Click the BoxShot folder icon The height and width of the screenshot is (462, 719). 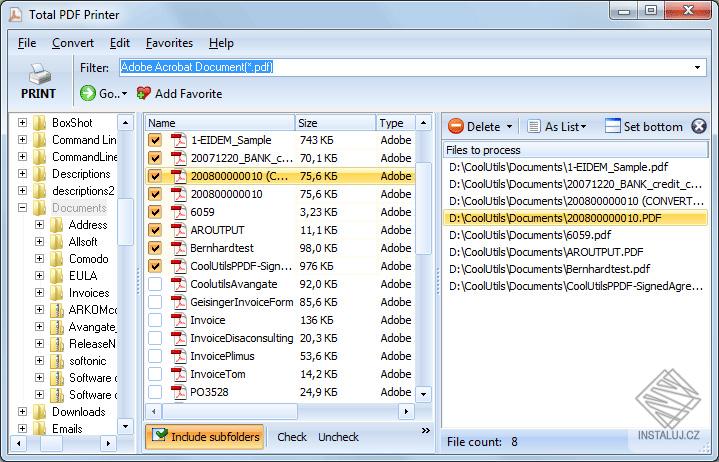click(39, 123)
